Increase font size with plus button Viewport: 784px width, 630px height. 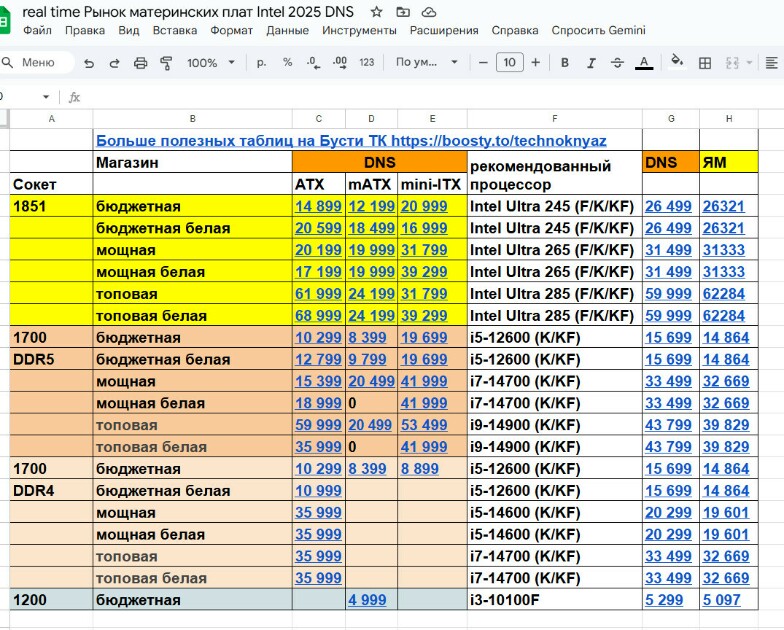click(x=536, y=62)
